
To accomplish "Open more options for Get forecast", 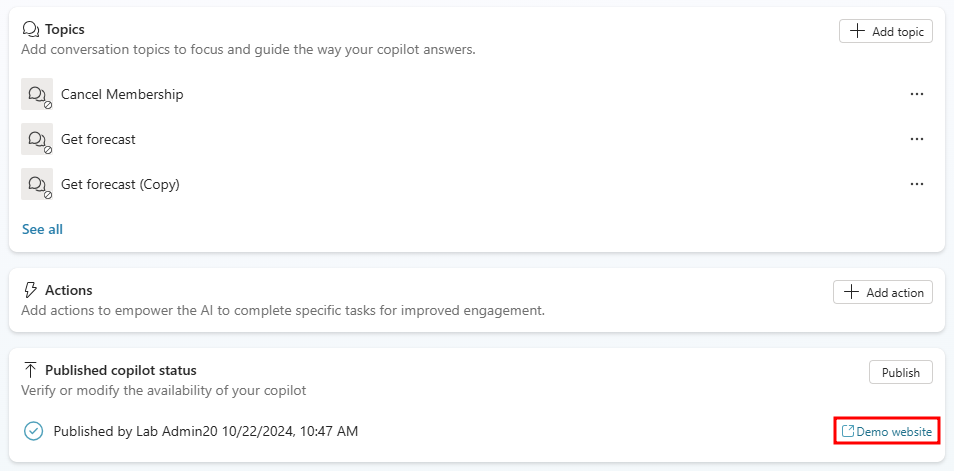I will 917,139.
